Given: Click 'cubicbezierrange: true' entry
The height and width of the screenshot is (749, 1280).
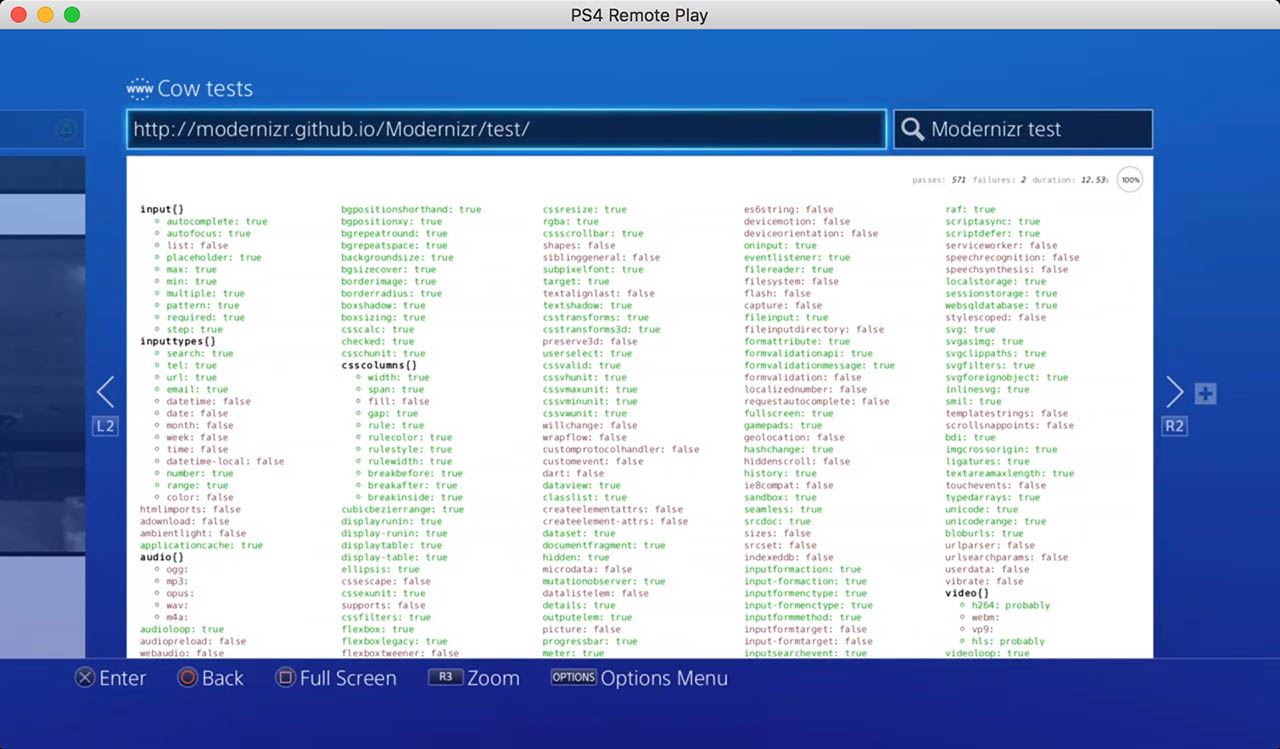Looking at the screenshot, I should [x=402, y=510].
